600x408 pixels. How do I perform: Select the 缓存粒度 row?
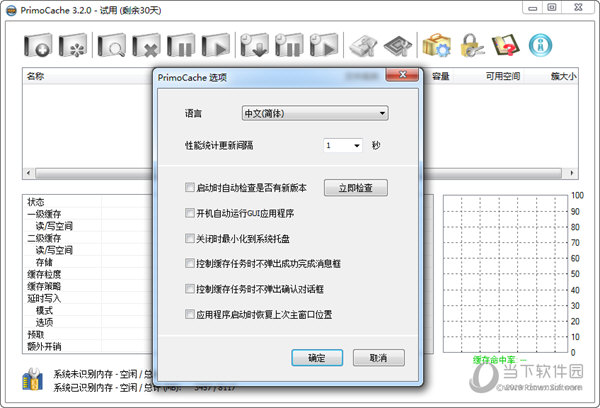(x=88, y=274)
